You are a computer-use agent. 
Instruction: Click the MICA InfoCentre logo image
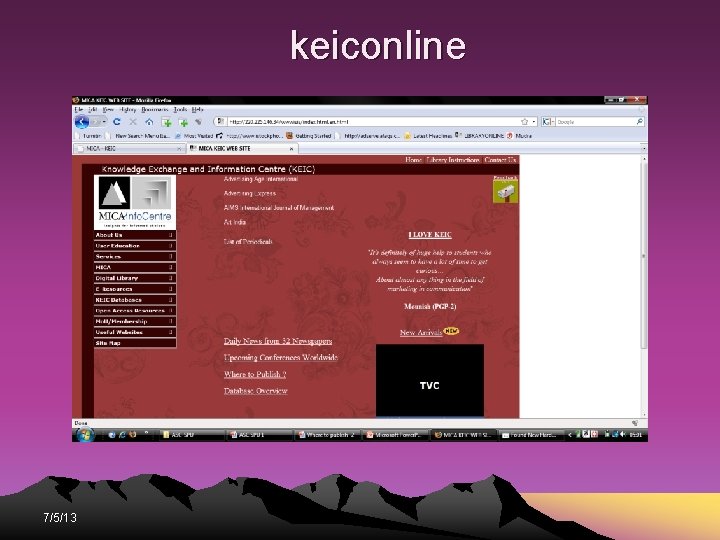135,202
